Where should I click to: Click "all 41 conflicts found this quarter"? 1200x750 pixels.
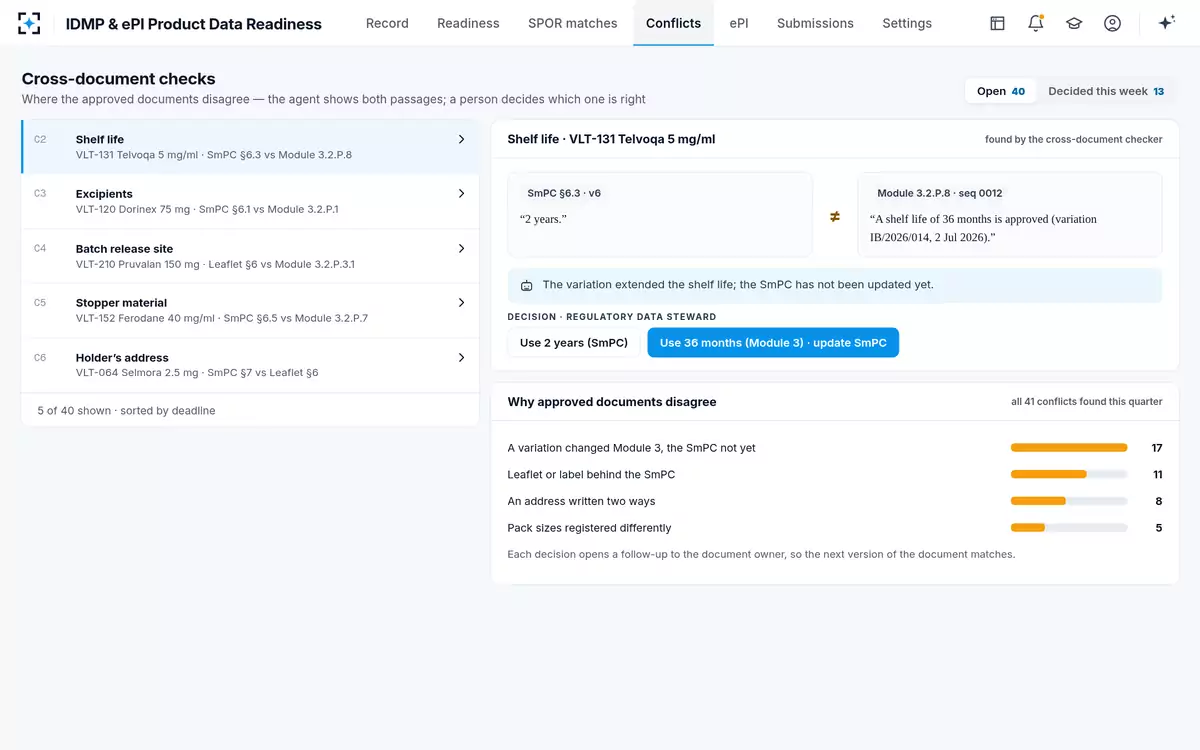(x=1087, y=402)
